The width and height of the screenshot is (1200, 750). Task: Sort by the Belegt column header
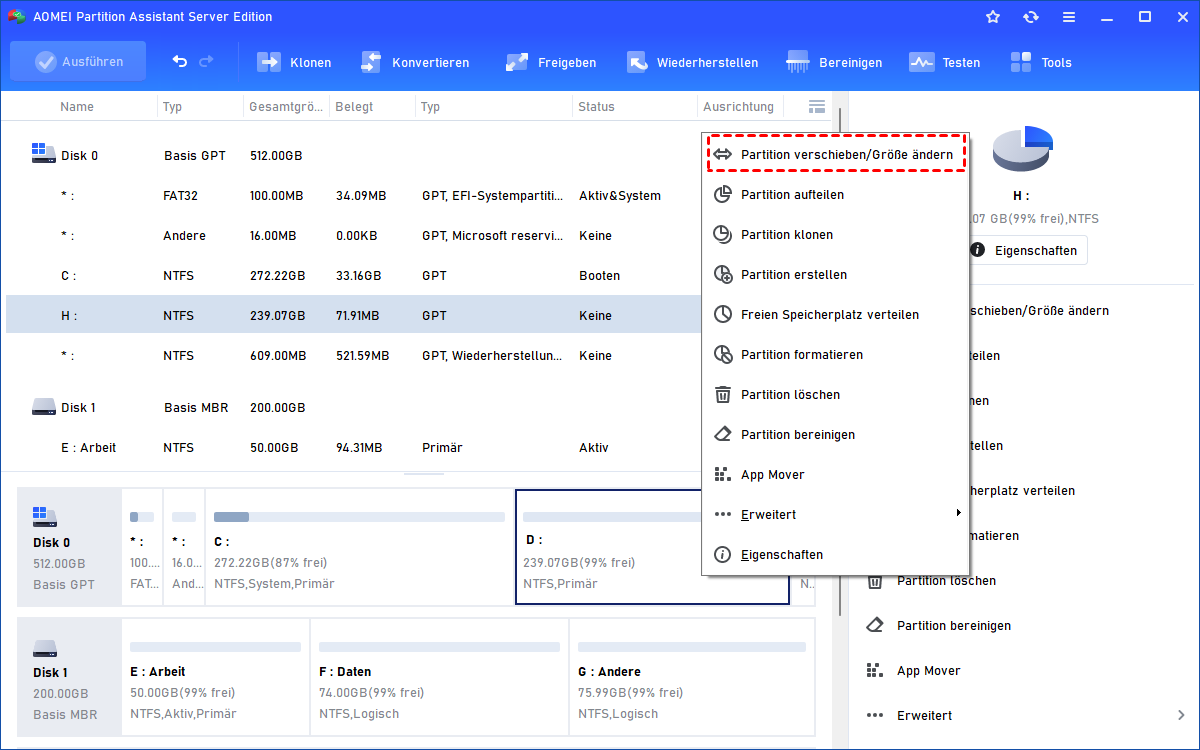[x=355, y=106]
